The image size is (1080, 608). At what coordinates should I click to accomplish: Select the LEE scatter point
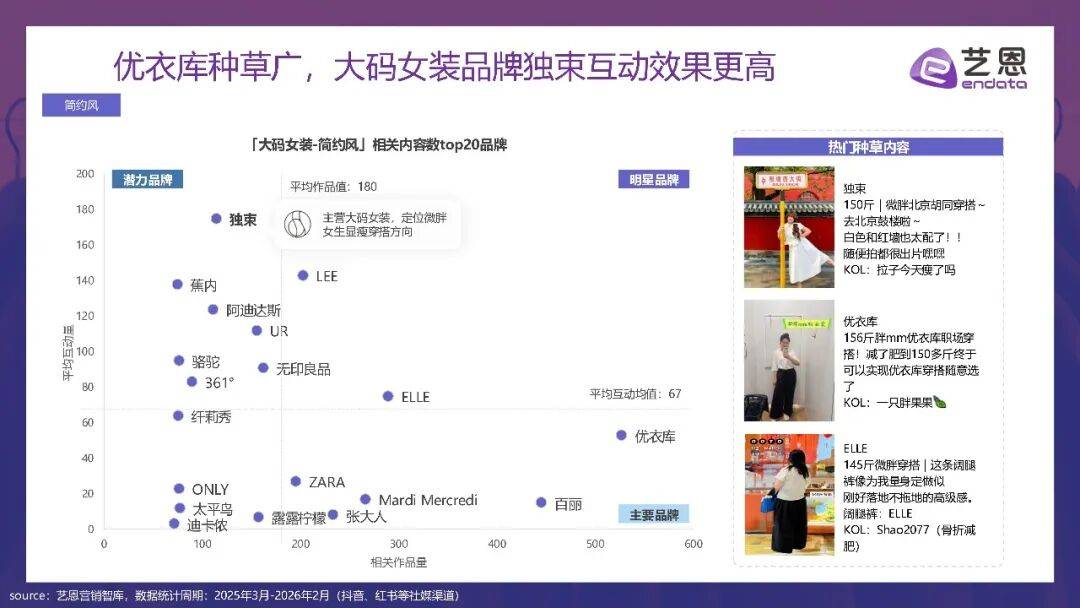click(x=303, y=275)
